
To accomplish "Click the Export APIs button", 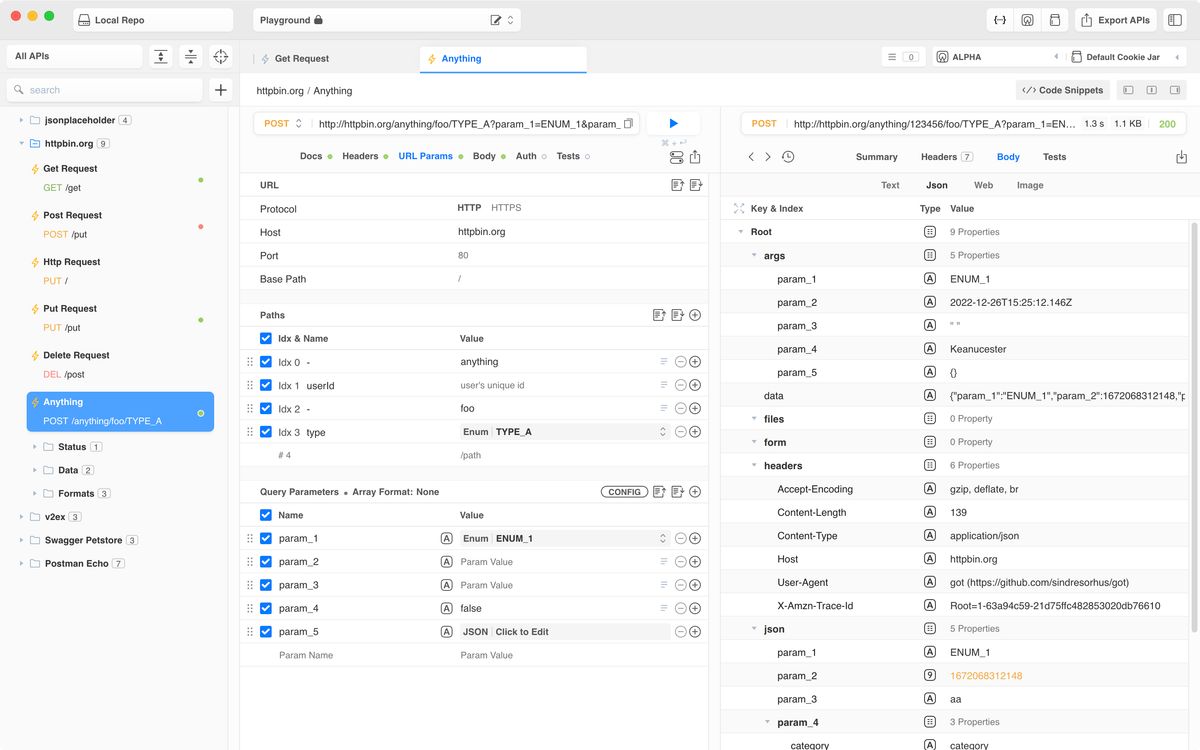I will 1114,19.
